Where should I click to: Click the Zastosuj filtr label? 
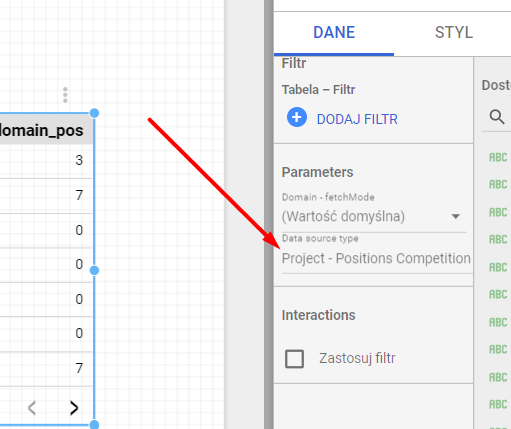coord(357,358)
